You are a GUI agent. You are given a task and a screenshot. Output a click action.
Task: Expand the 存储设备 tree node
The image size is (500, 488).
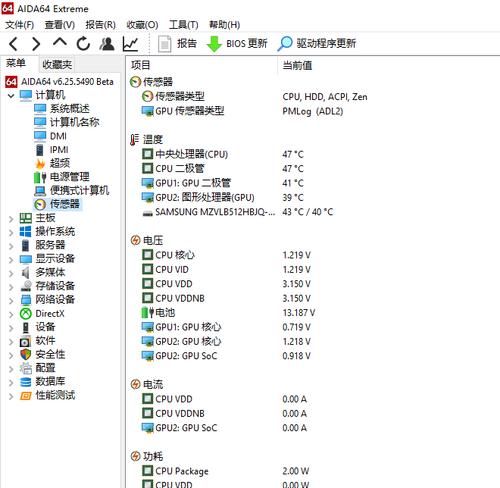(11, 287)
